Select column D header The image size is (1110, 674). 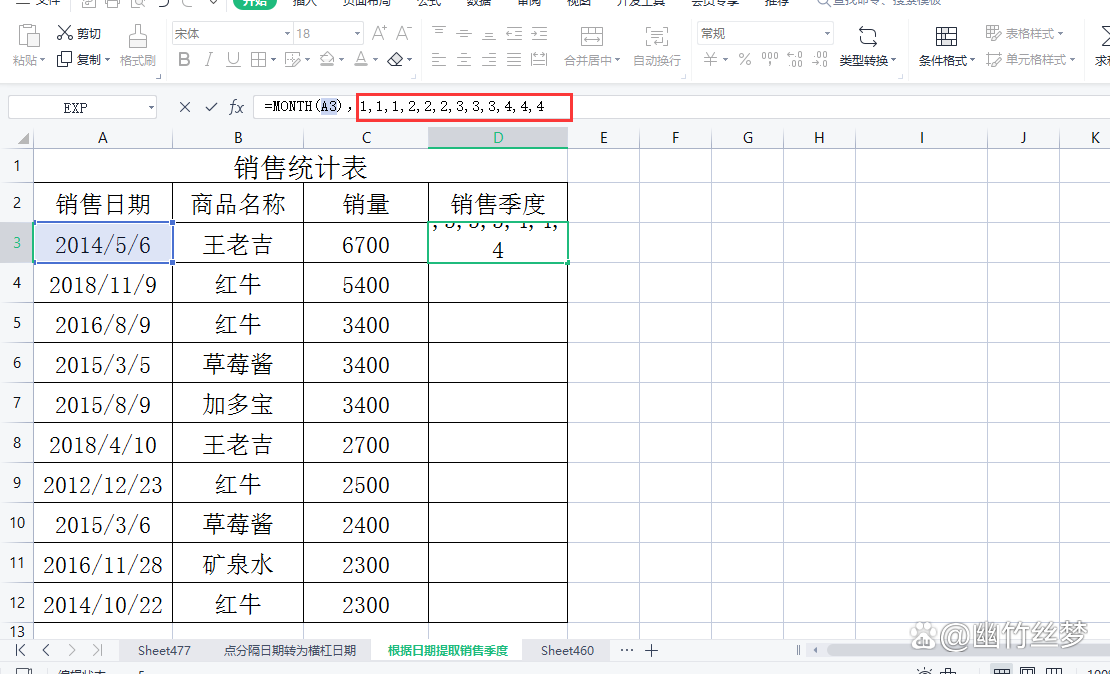click(498, 137)
